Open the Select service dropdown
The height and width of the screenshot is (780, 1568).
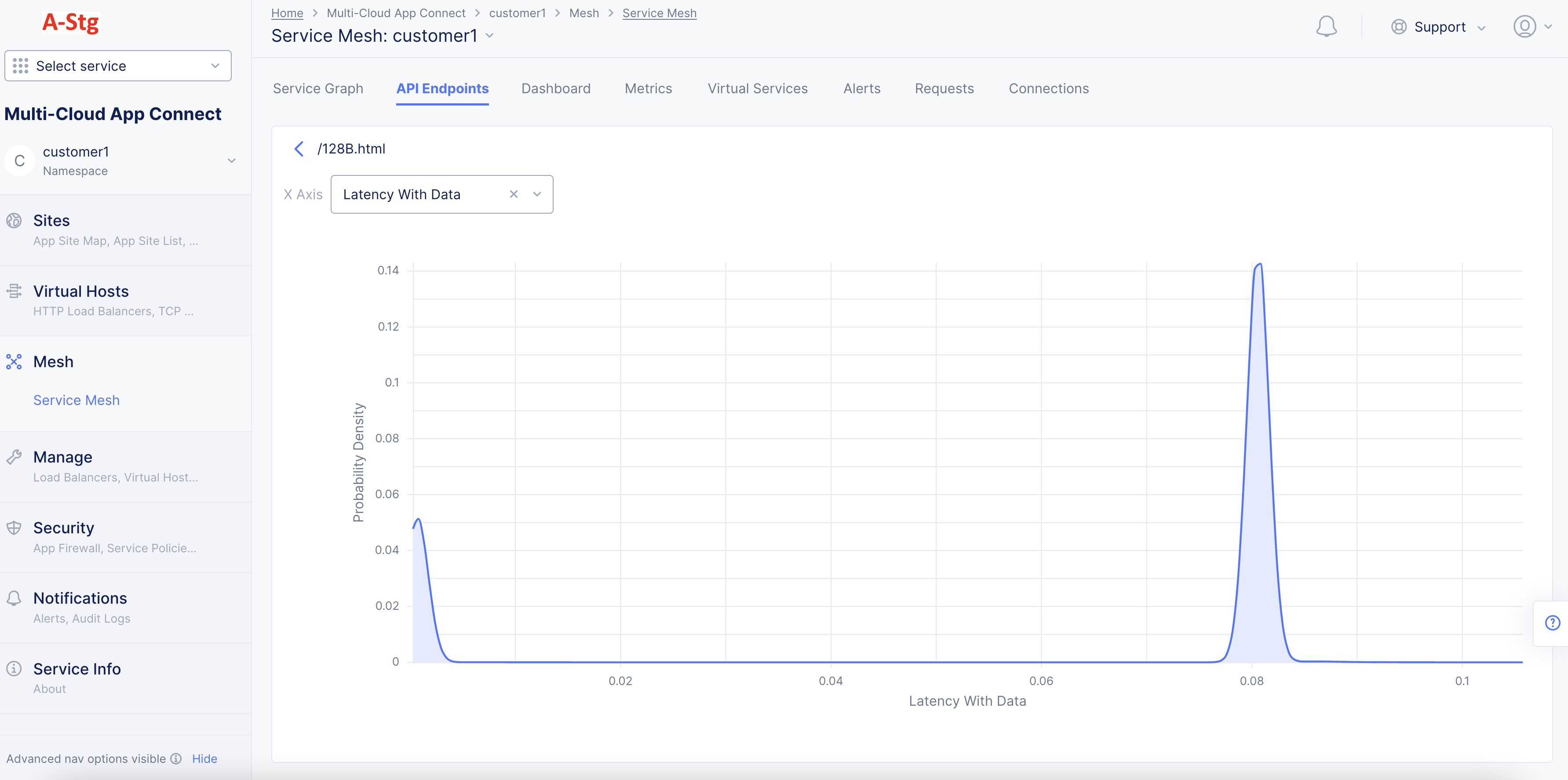[x=117, y=66]
